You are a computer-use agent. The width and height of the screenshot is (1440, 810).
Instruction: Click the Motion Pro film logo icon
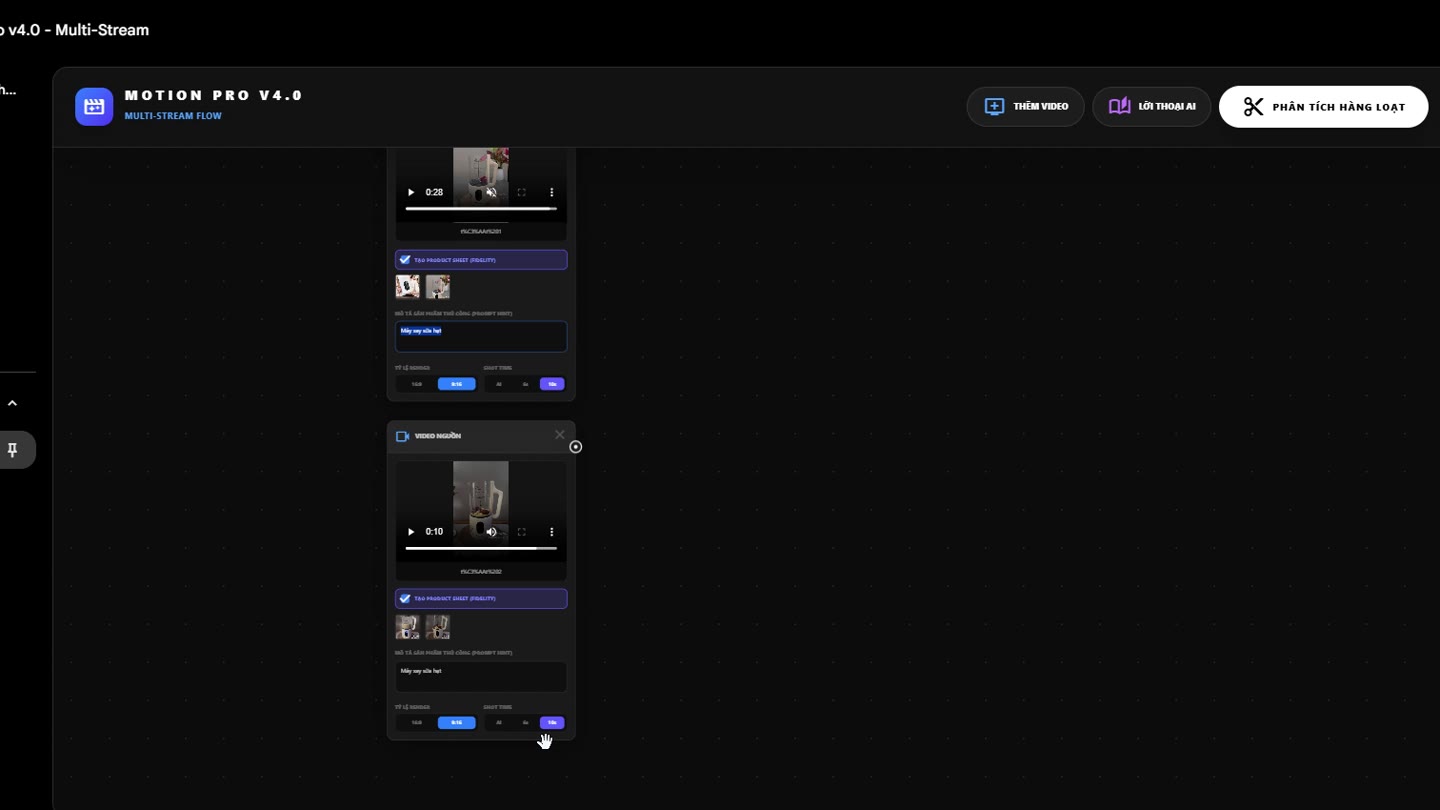94,106
